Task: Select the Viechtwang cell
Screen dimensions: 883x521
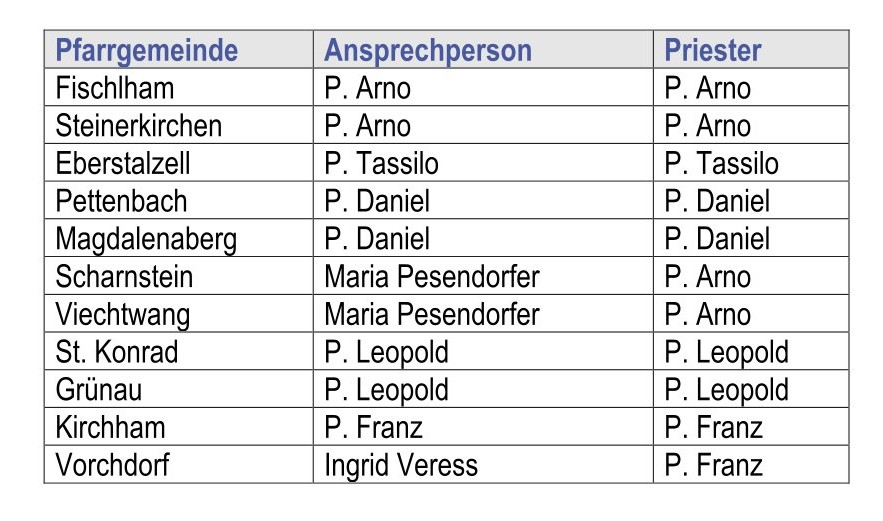Action: (123, 314)
